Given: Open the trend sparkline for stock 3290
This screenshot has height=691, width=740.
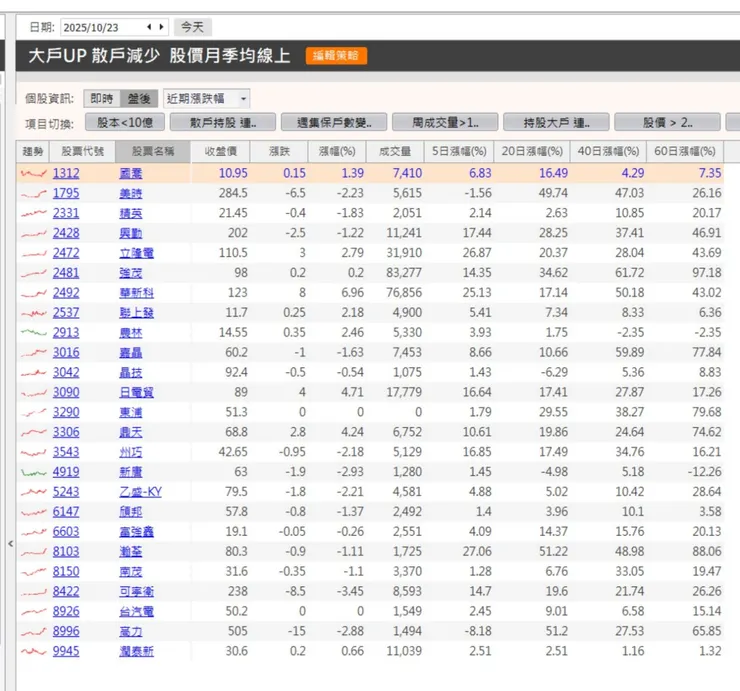Looking at the screenshot, I should [x=34, y=413].
